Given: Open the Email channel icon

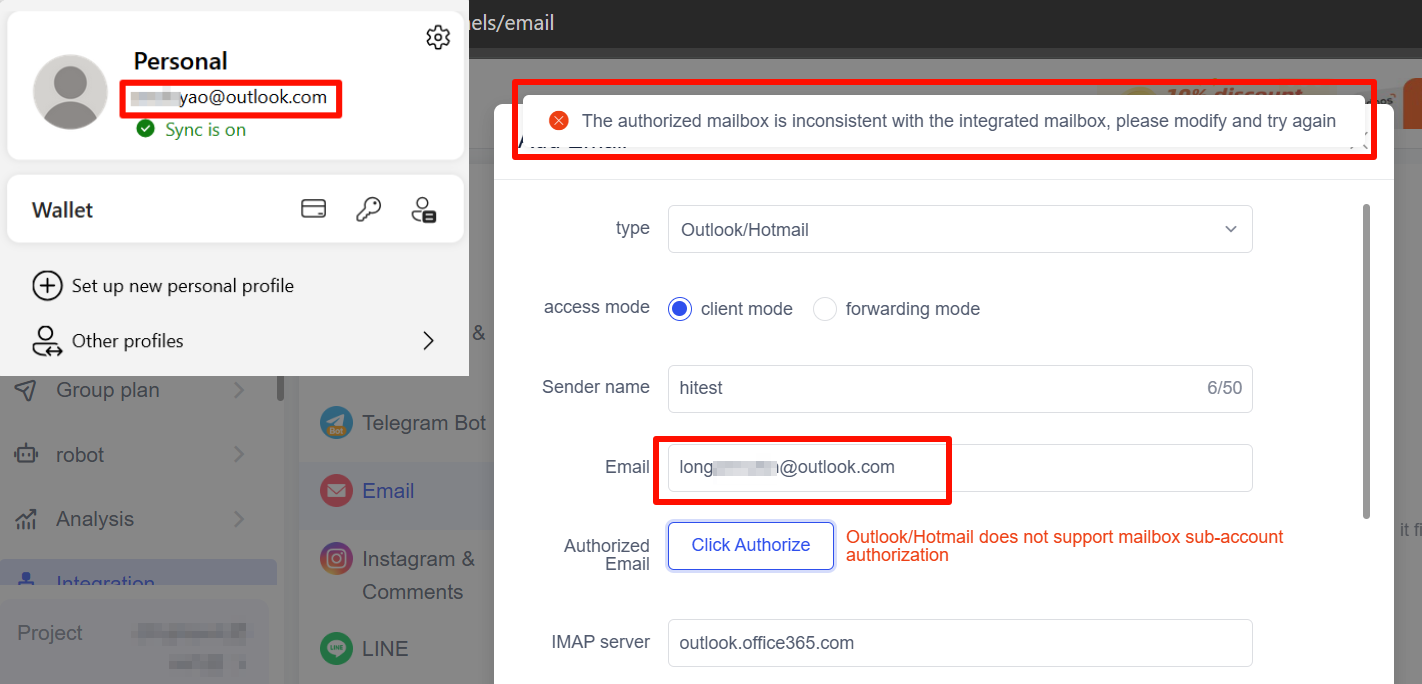Looking at the screenshot, I should coord(336,490).
